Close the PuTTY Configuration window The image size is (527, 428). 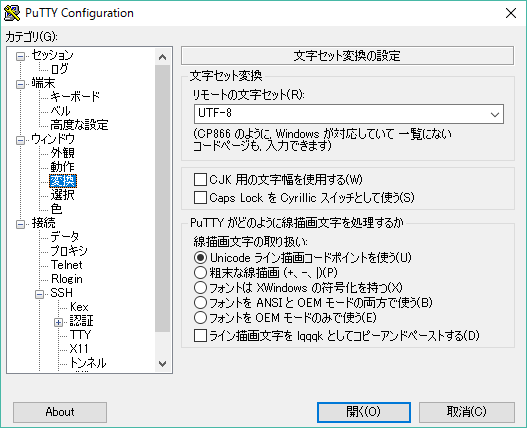[x=511, y=13]
